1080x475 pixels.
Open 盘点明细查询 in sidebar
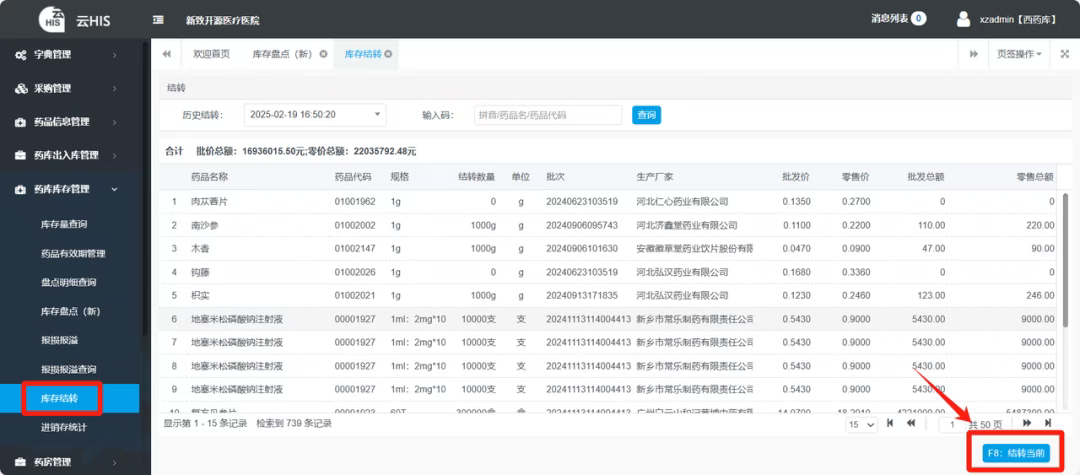pos(68,283)
